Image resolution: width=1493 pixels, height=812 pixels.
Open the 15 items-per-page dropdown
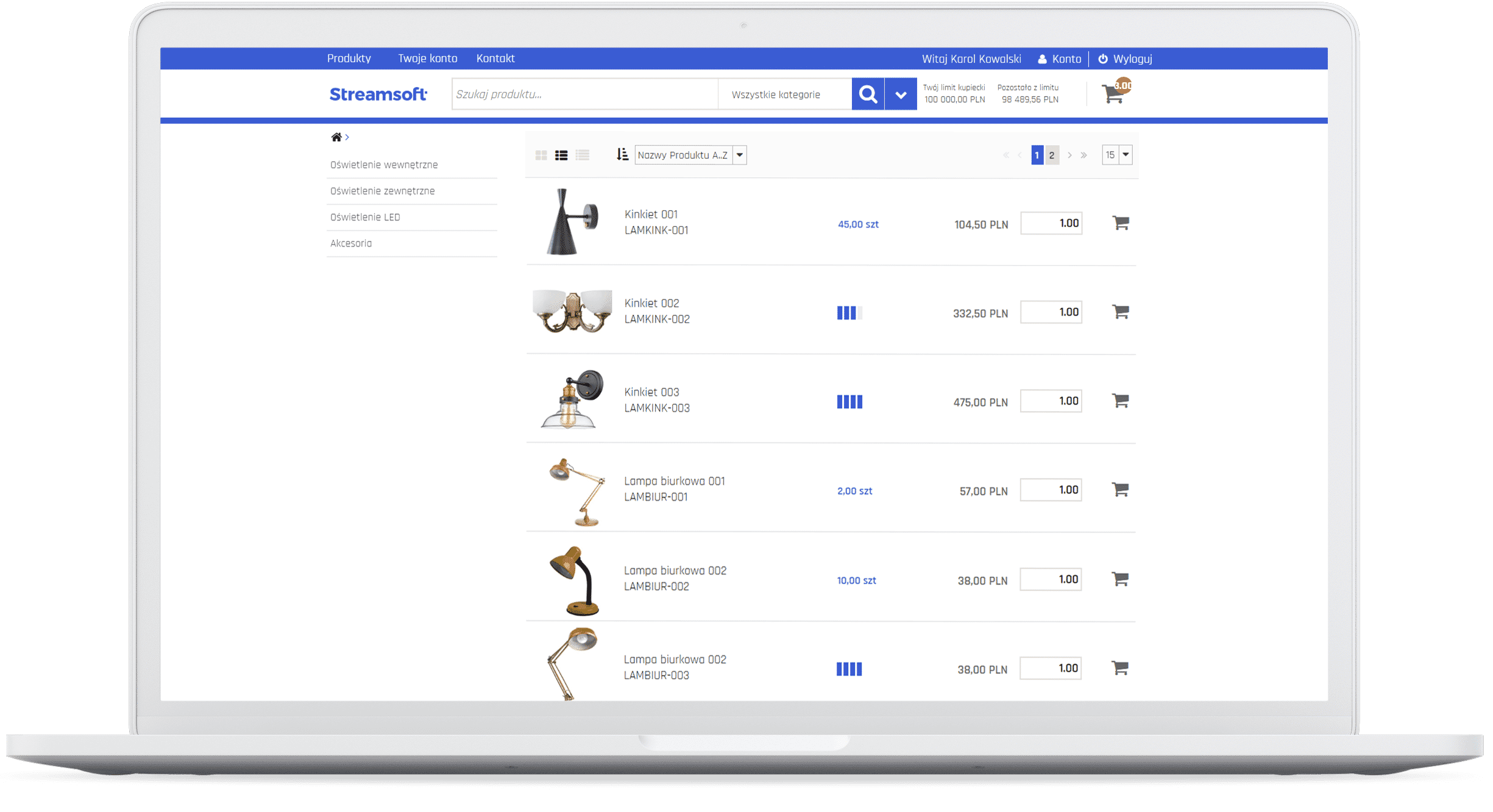(1118, 155)
